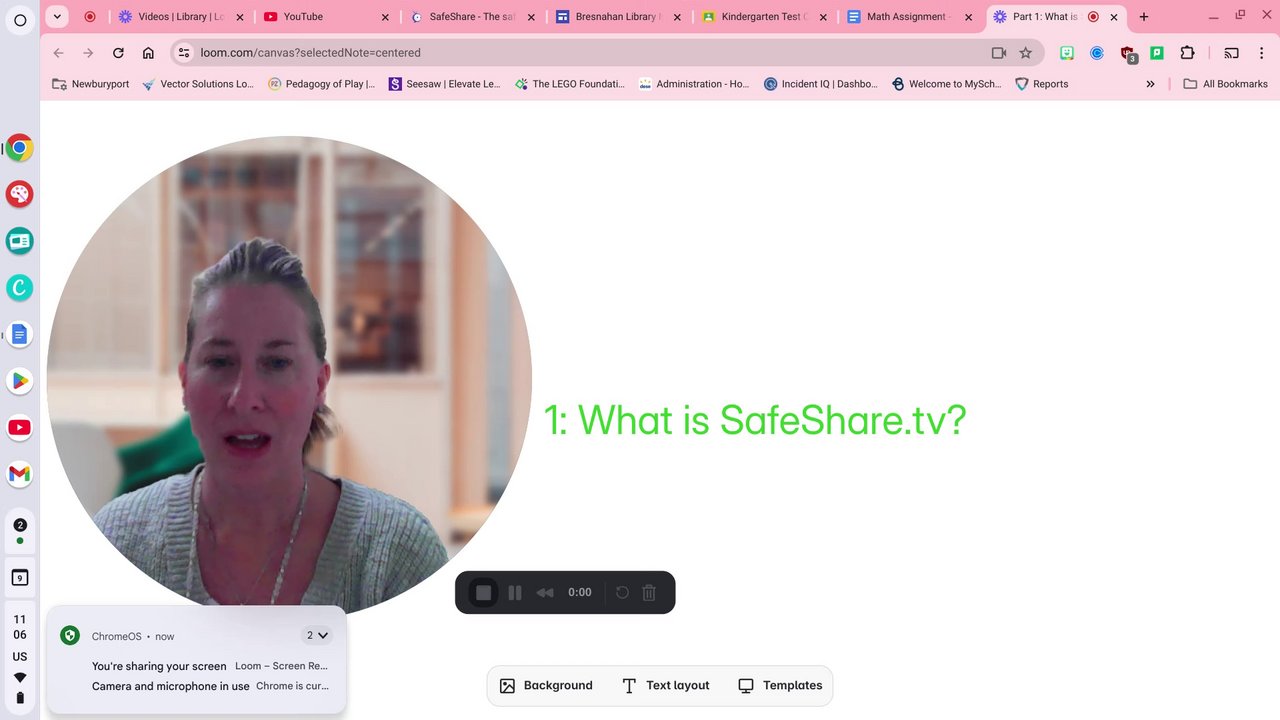The image size is (1280, 720).
Task: Open the Templates menu
Action: point(780,685)
